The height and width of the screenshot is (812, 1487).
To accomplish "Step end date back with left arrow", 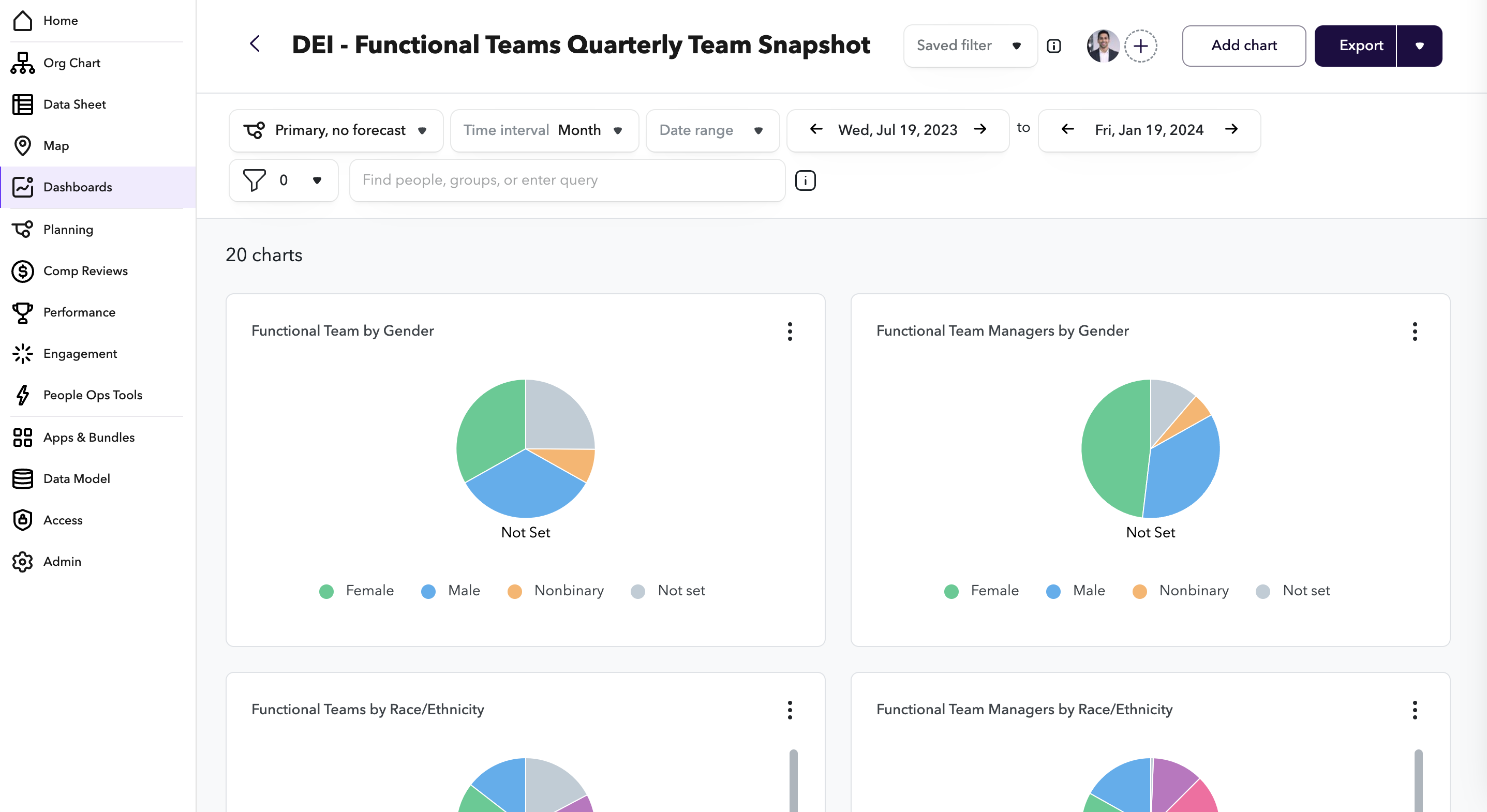I will coord(1067,129).
